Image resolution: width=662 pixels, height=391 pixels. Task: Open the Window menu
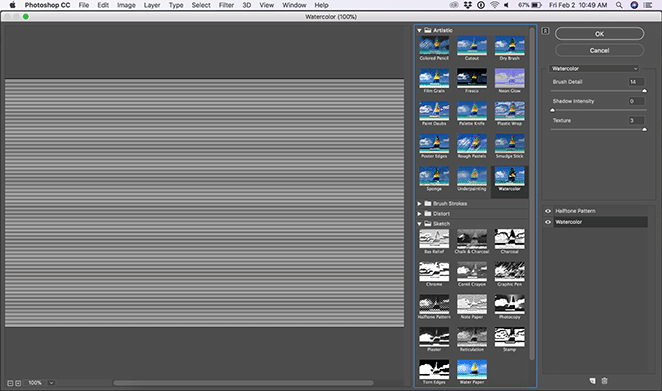(294, 5)
